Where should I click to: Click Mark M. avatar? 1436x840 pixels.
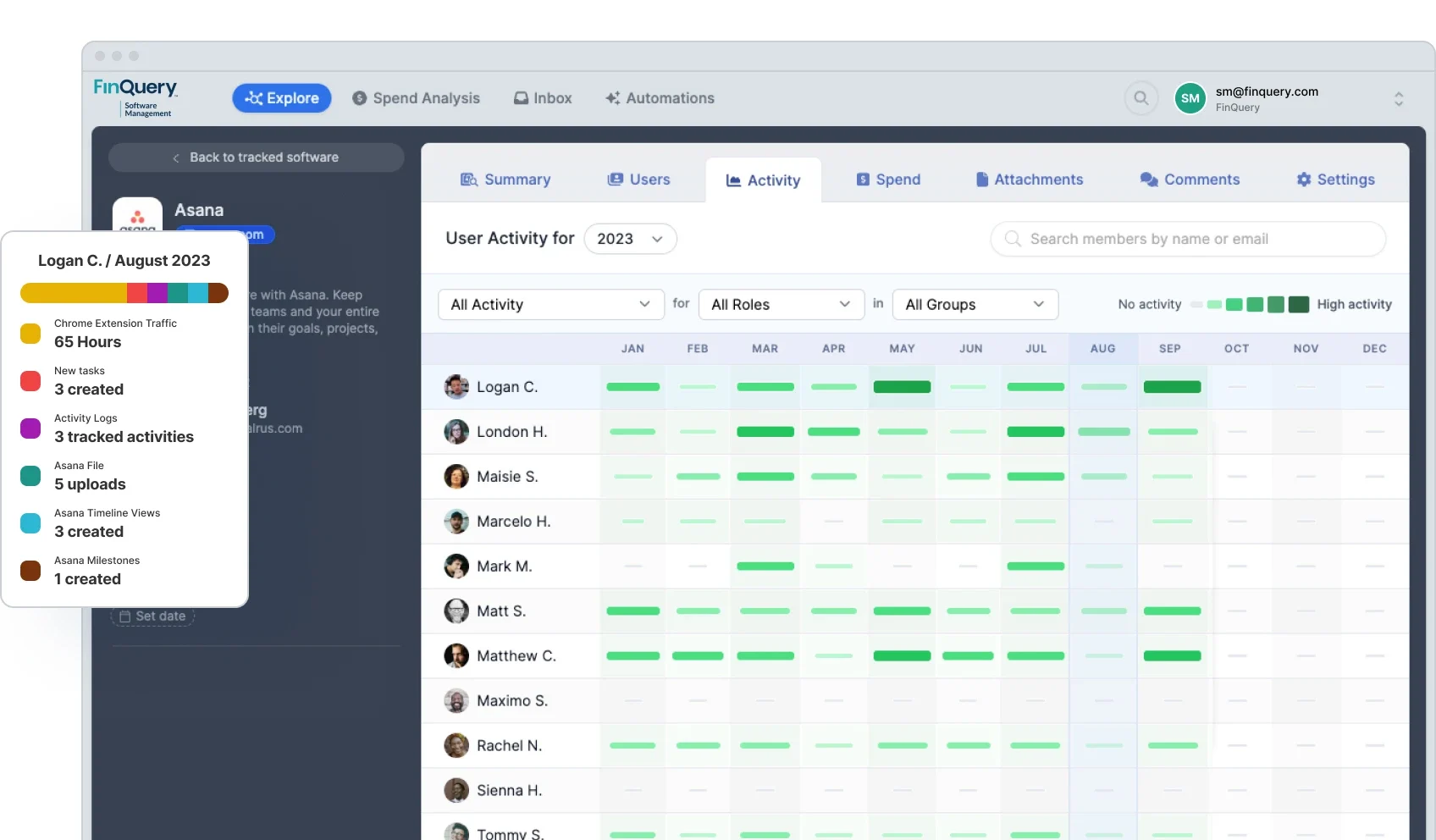pyautogui.click(x=456, y=566)
